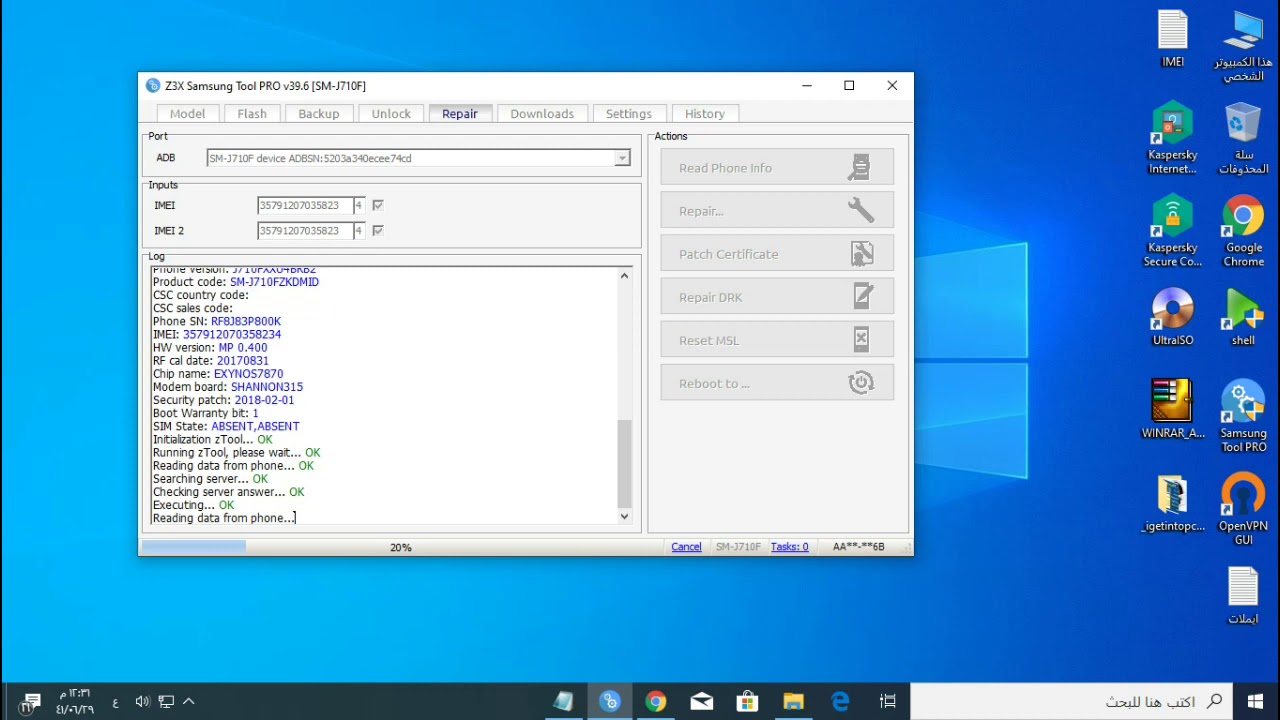Click the Reboot to ... button

(777, 383)
